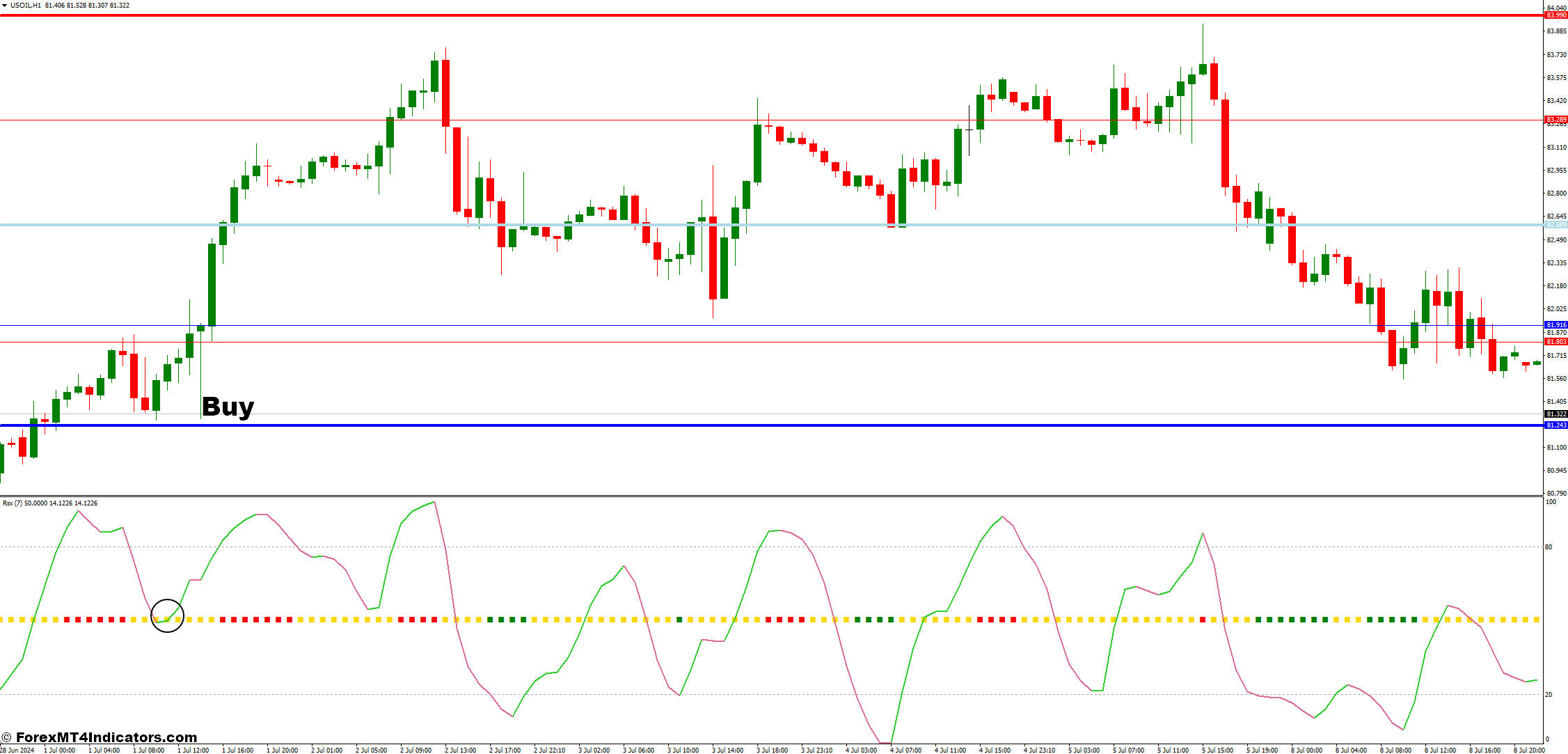Click the red 83.990 price tag
This screenshot has height=754, width=1568.
[1556, 15]
